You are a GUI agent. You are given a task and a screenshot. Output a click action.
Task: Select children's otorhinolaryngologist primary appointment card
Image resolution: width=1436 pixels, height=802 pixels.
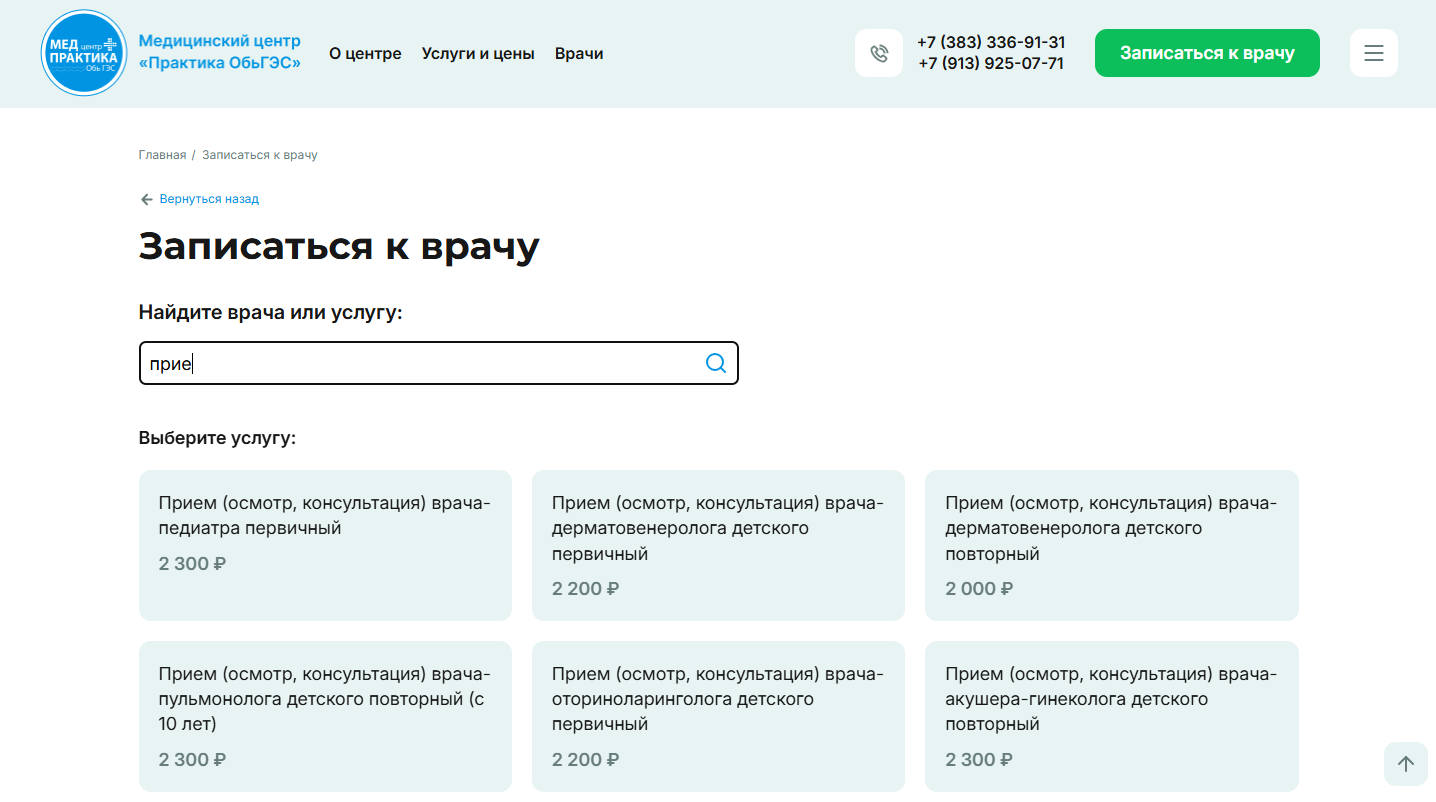pos(718,716)
